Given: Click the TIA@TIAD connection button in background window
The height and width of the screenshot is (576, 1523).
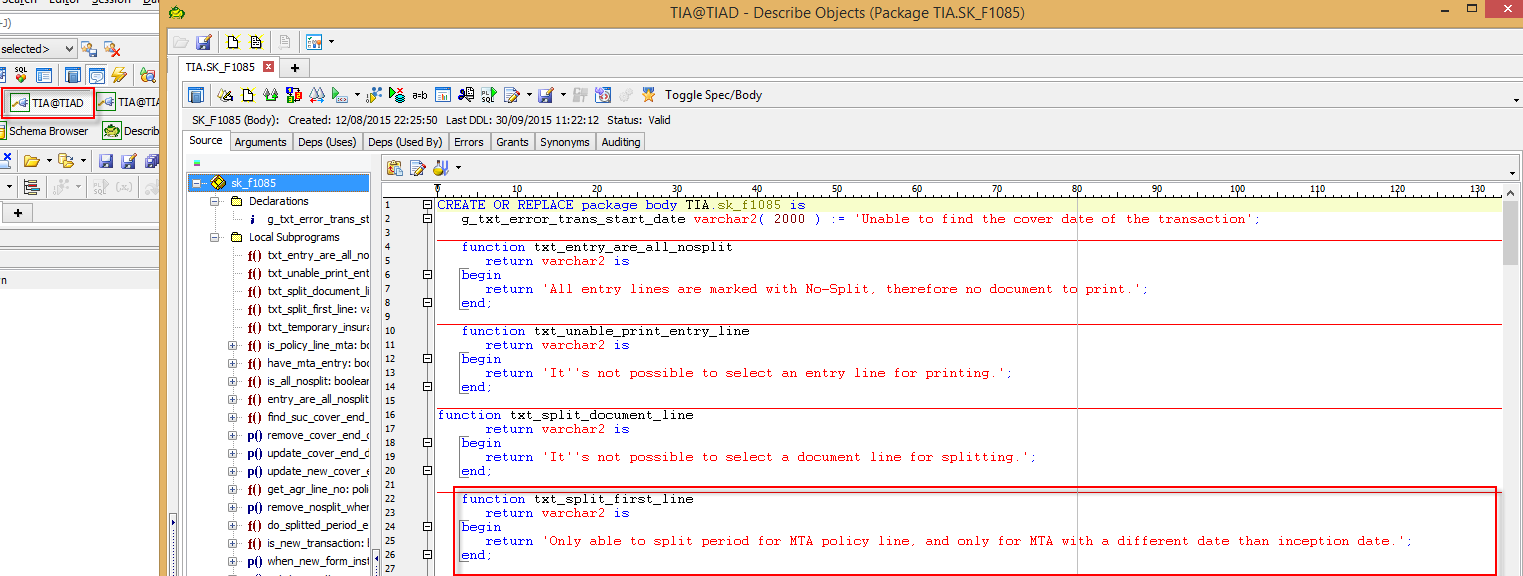Looking at the screenshot, I should [x=49, y=102].
